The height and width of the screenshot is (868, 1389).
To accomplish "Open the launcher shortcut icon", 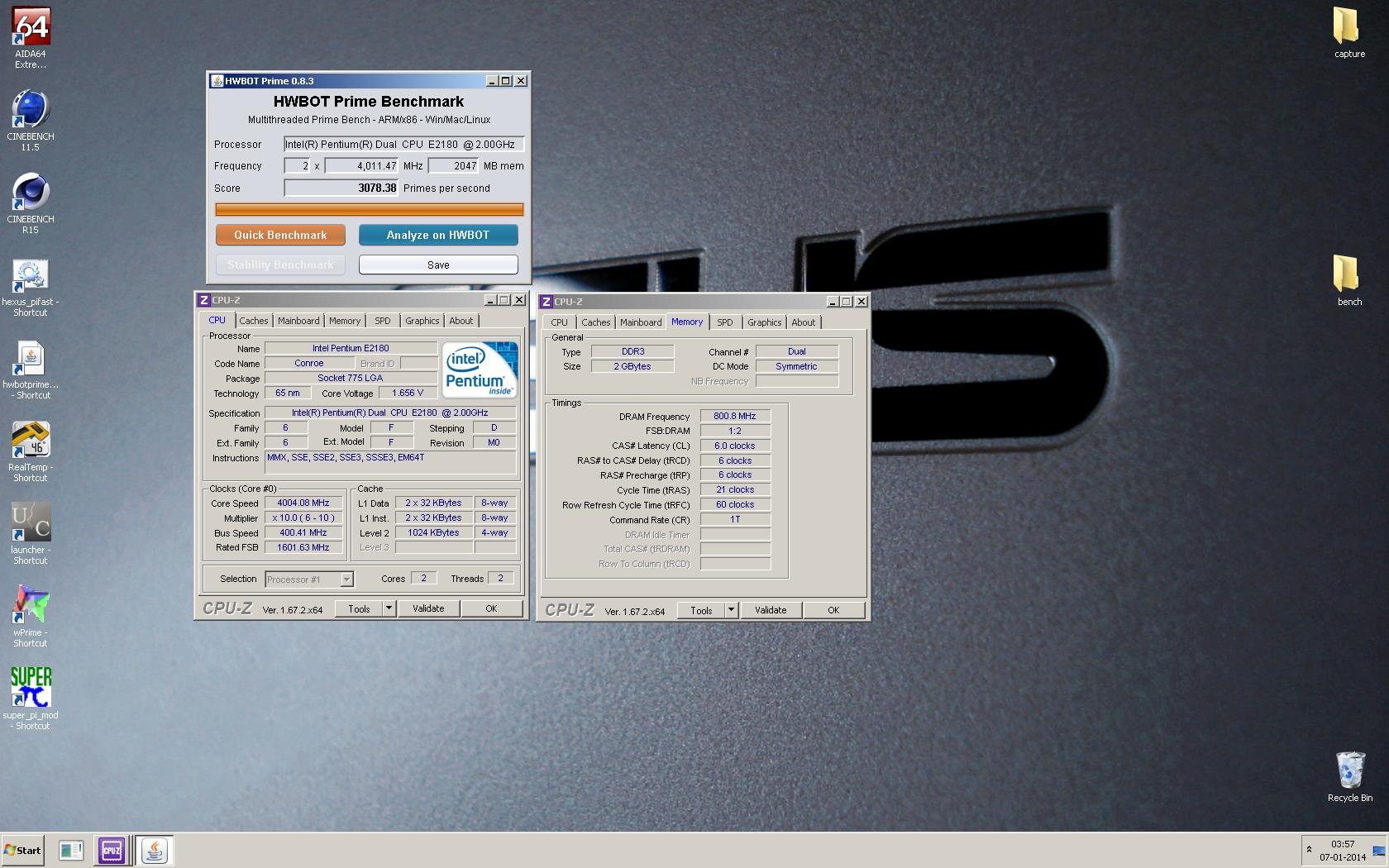I will point(31,534).
